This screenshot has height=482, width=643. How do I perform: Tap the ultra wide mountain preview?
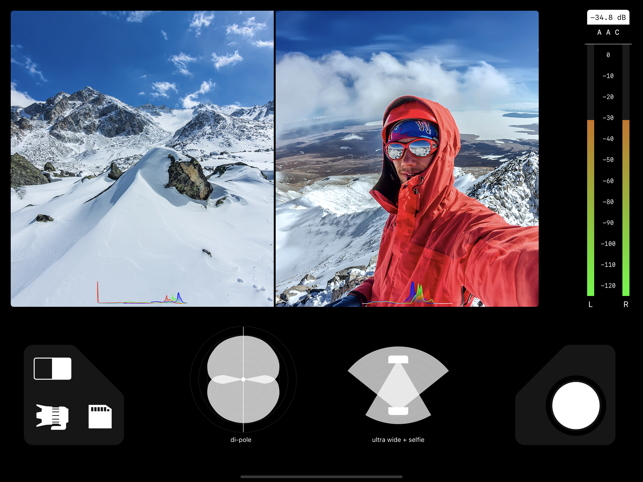coord(142,159)
